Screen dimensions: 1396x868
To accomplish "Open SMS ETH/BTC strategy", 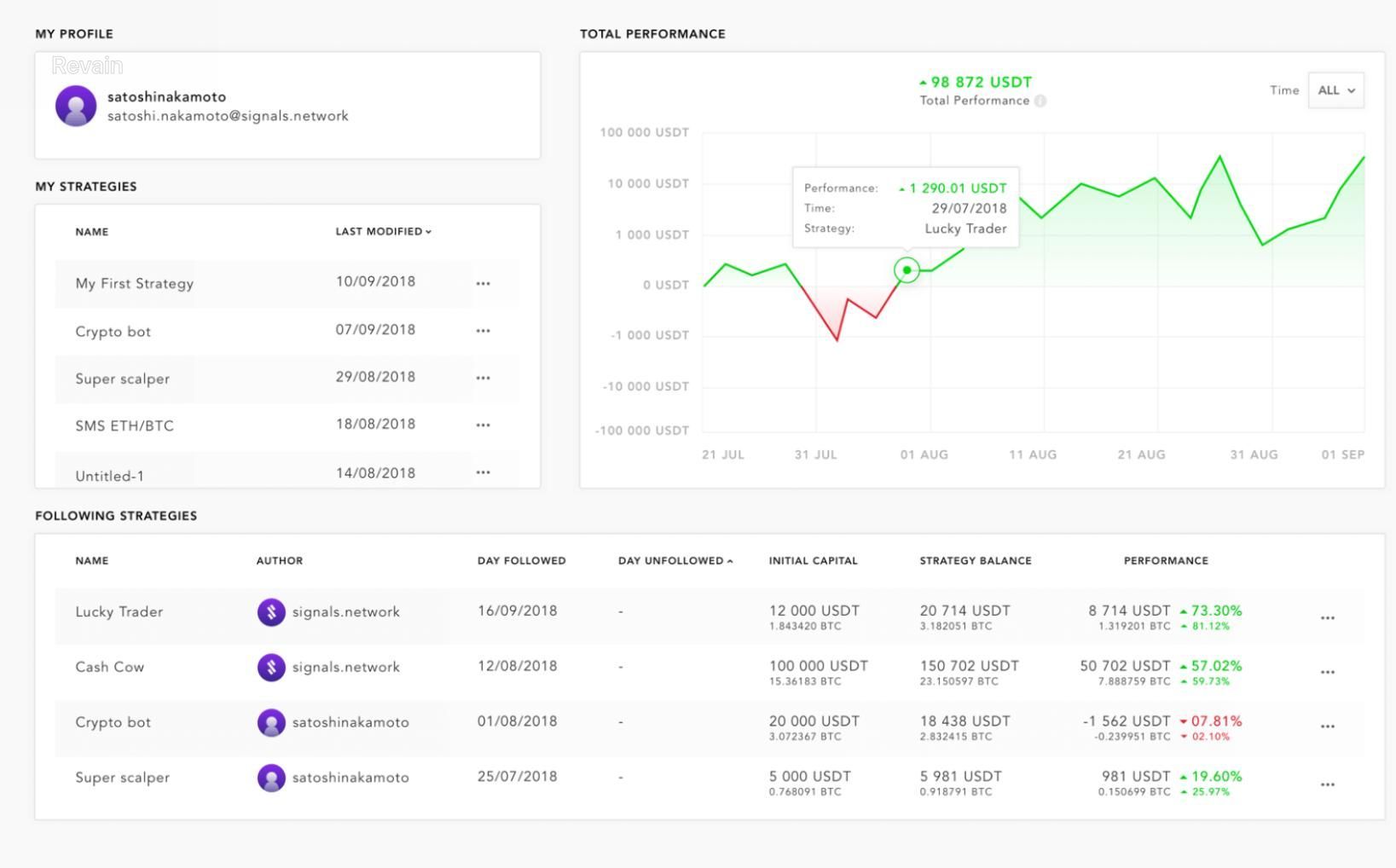I will tap(125, 425).
